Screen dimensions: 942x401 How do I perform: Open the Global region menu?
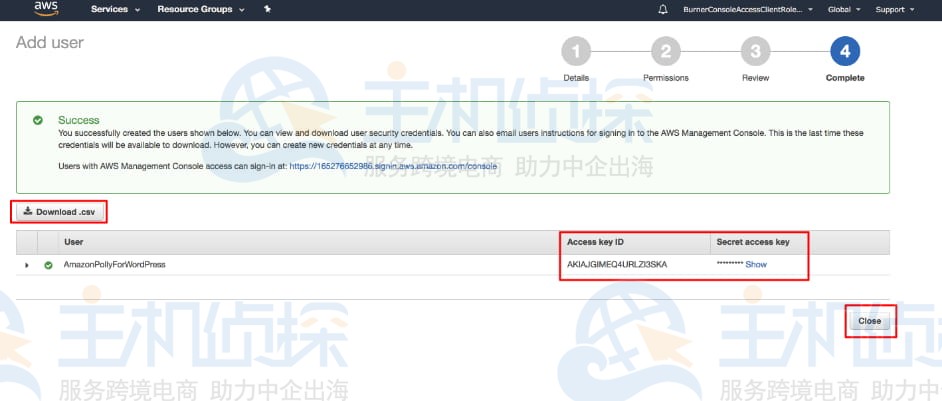[844, 10]
